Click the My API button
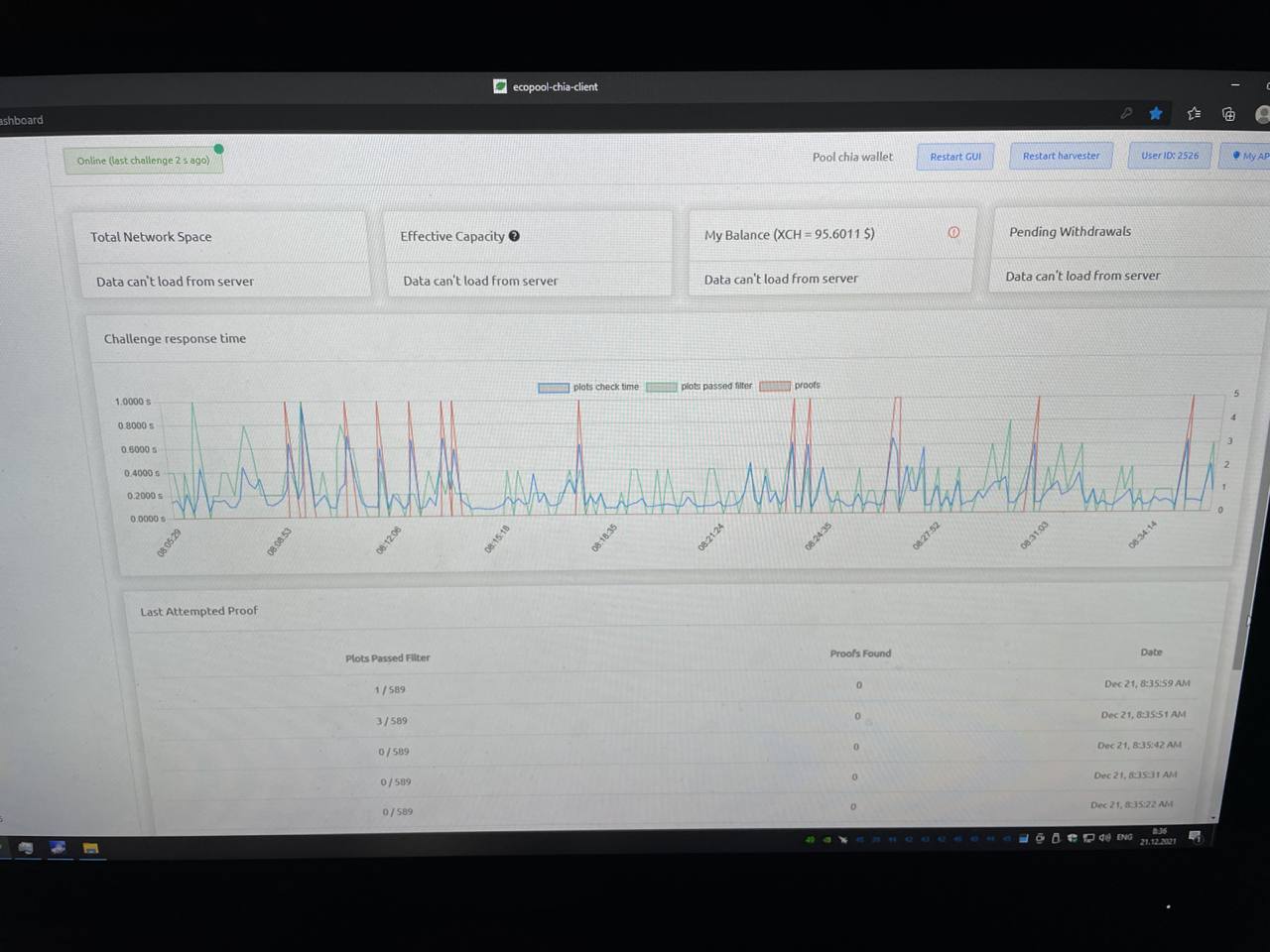The height and width of the screenshot is (952, 1270). [1245, 156]
